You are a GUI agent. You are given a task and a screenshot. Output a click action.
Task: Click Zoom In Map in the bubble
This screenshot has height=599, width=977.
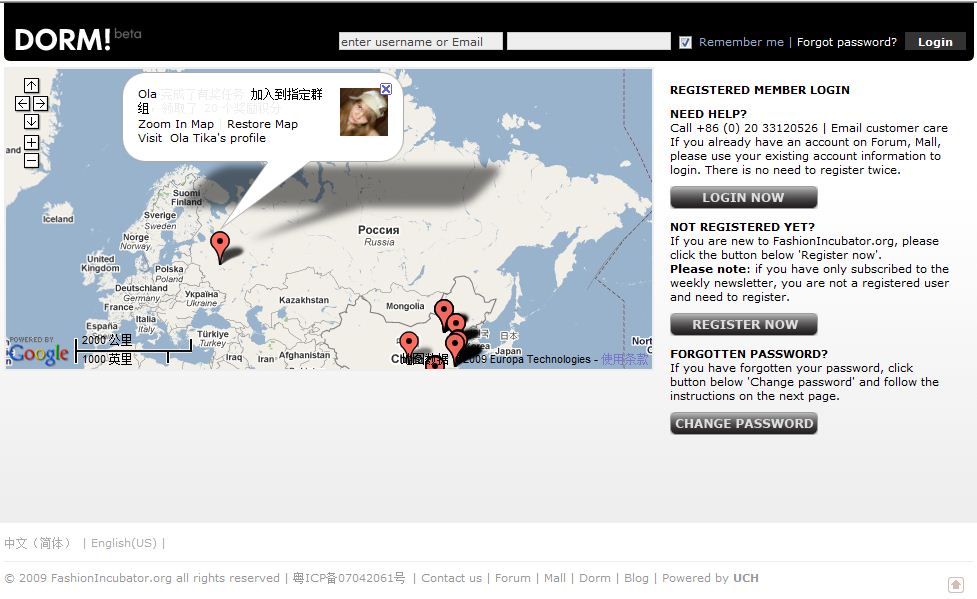pos(176,124)
